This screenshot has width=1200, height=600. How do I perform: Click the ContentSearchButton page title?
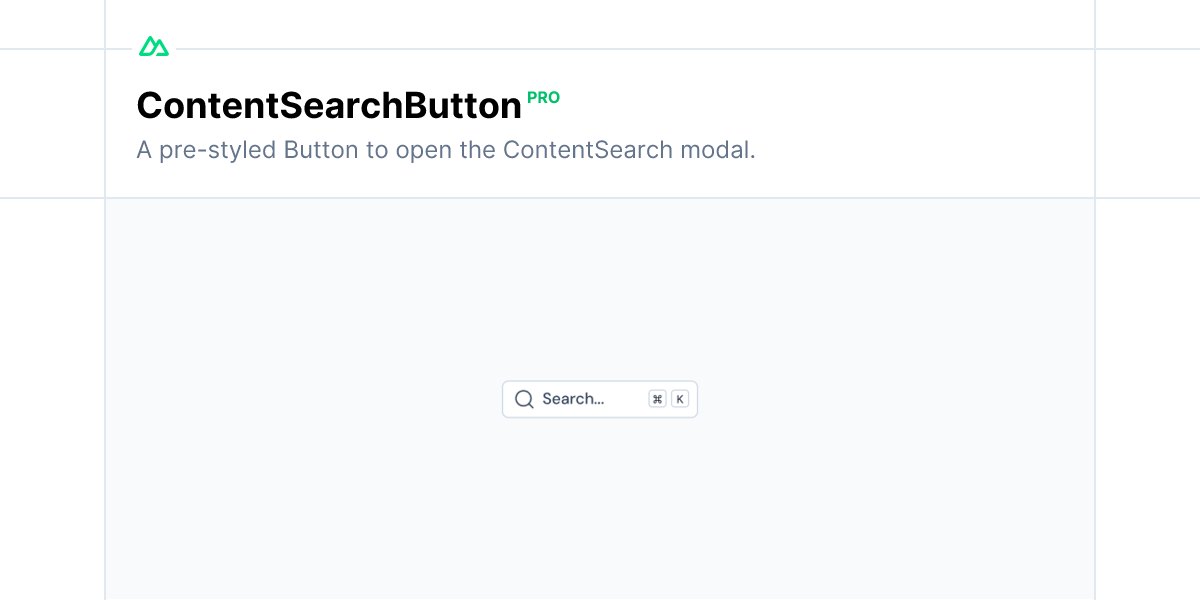329,106
